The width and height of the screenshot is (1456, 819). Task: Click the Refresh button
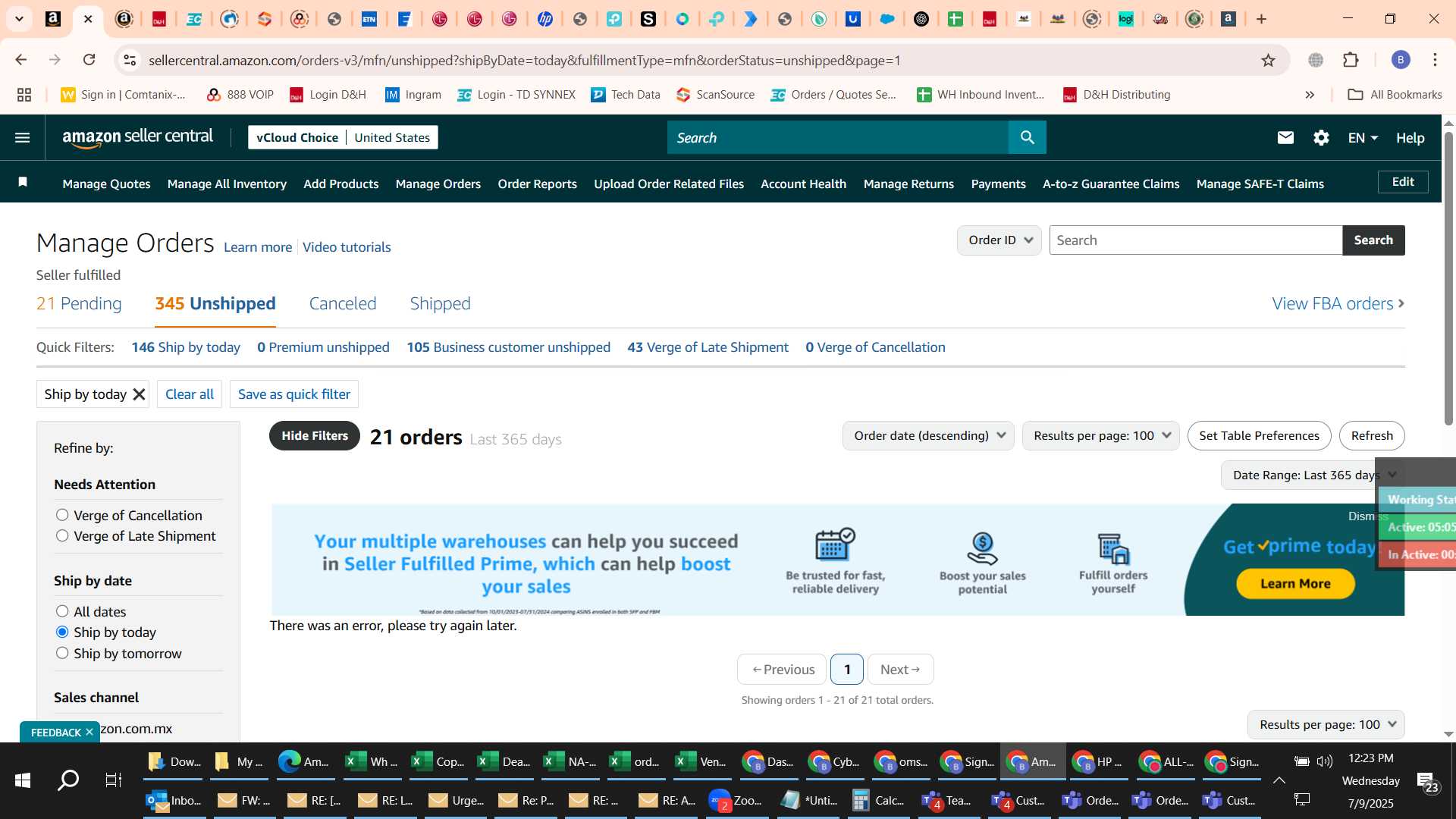(1372, 436)
